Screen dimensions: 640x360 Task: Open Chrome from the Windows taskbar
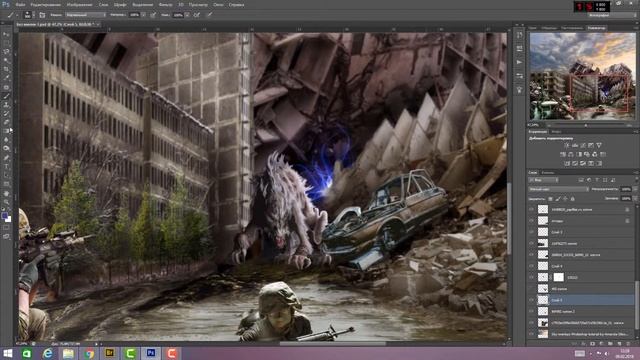point(89,353)
